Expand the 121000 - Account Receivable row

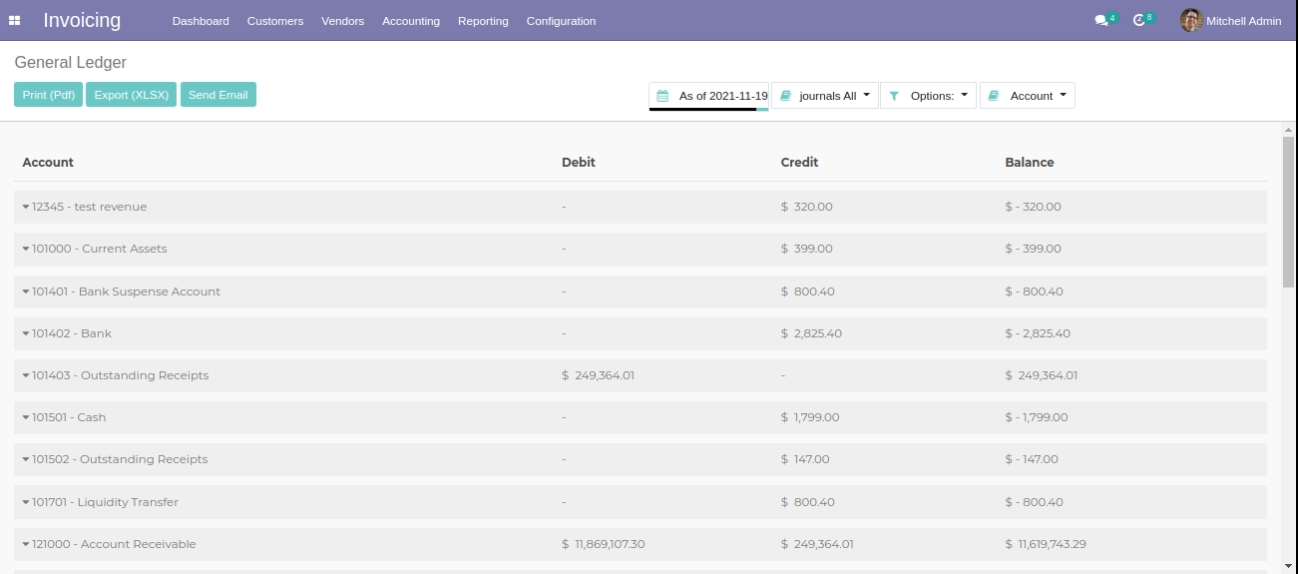[x=108, y=544]
